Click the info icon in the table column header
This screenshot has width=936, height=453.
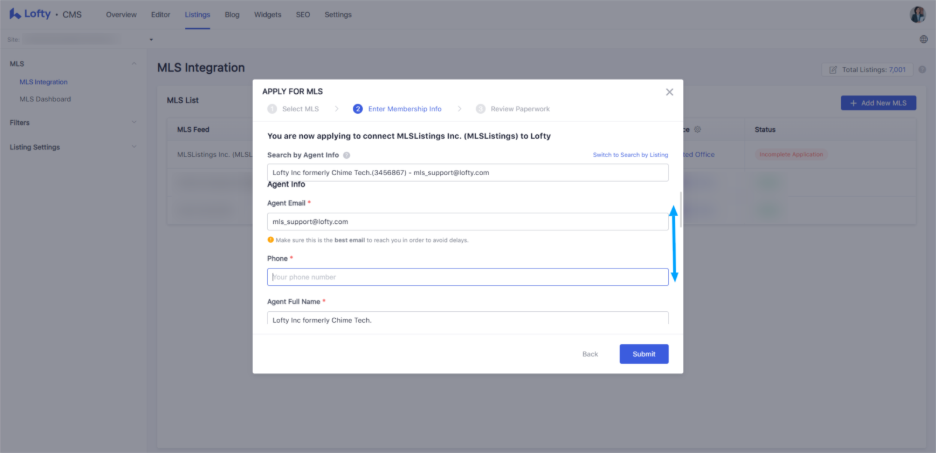point(697,130)
